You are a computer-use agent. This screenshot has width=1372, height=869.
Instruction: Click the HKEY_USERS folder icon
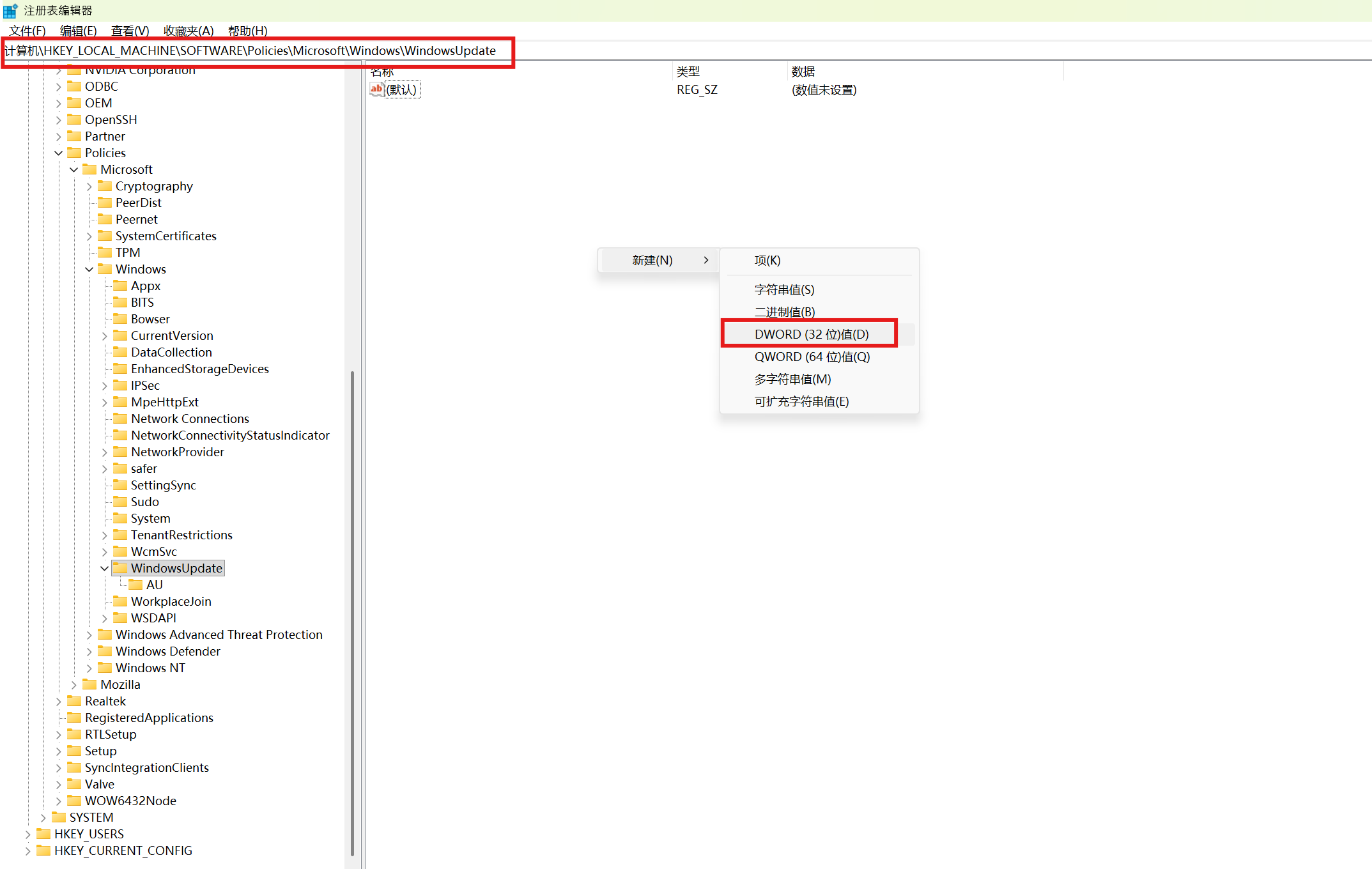[43, 834]
